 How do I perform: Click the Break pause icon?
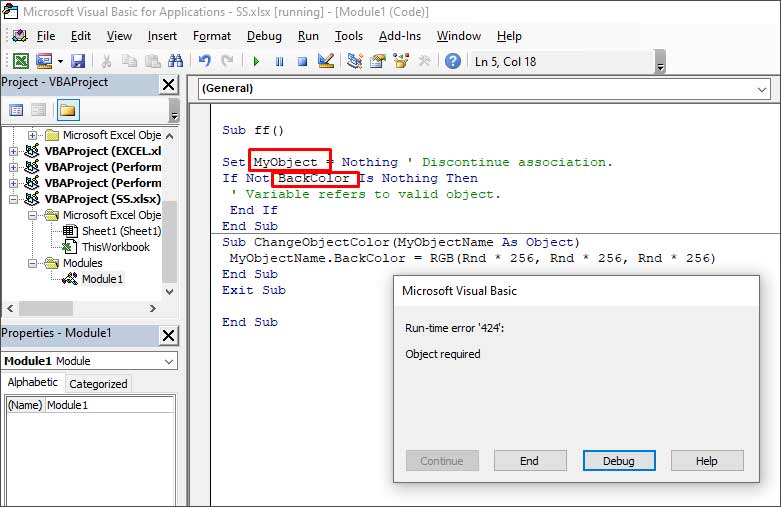tap(279, 62)
